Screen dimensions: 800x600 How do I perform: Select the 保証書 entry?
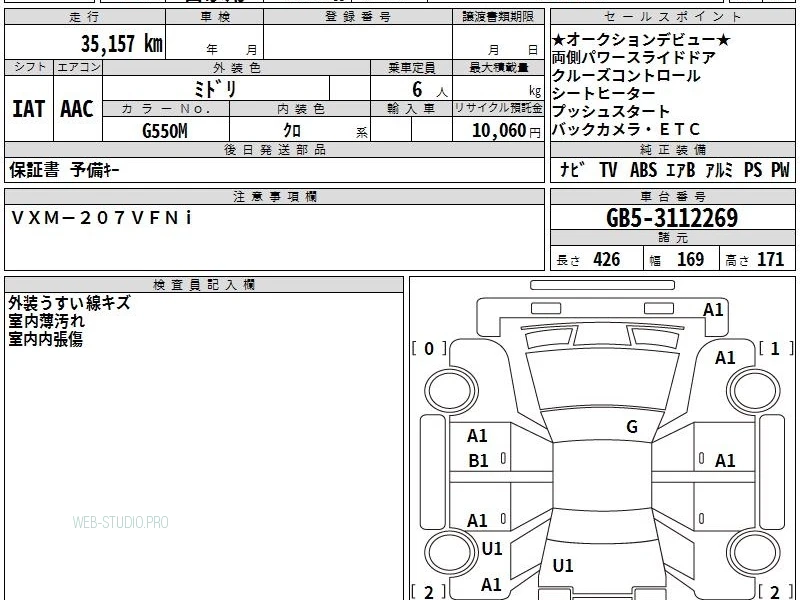(x=34, y=169)
